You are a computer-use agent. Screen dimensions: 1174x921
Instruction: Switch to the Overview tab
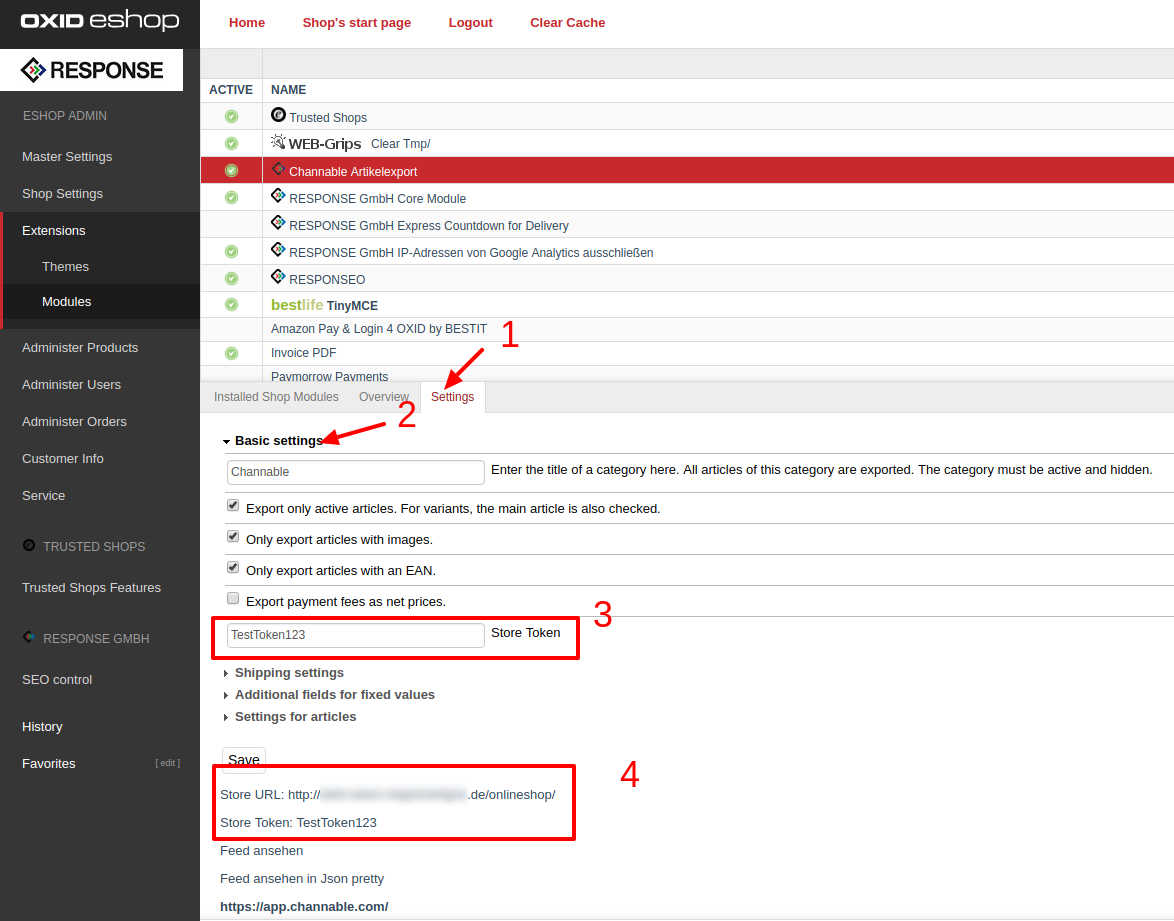click(383, 397)
